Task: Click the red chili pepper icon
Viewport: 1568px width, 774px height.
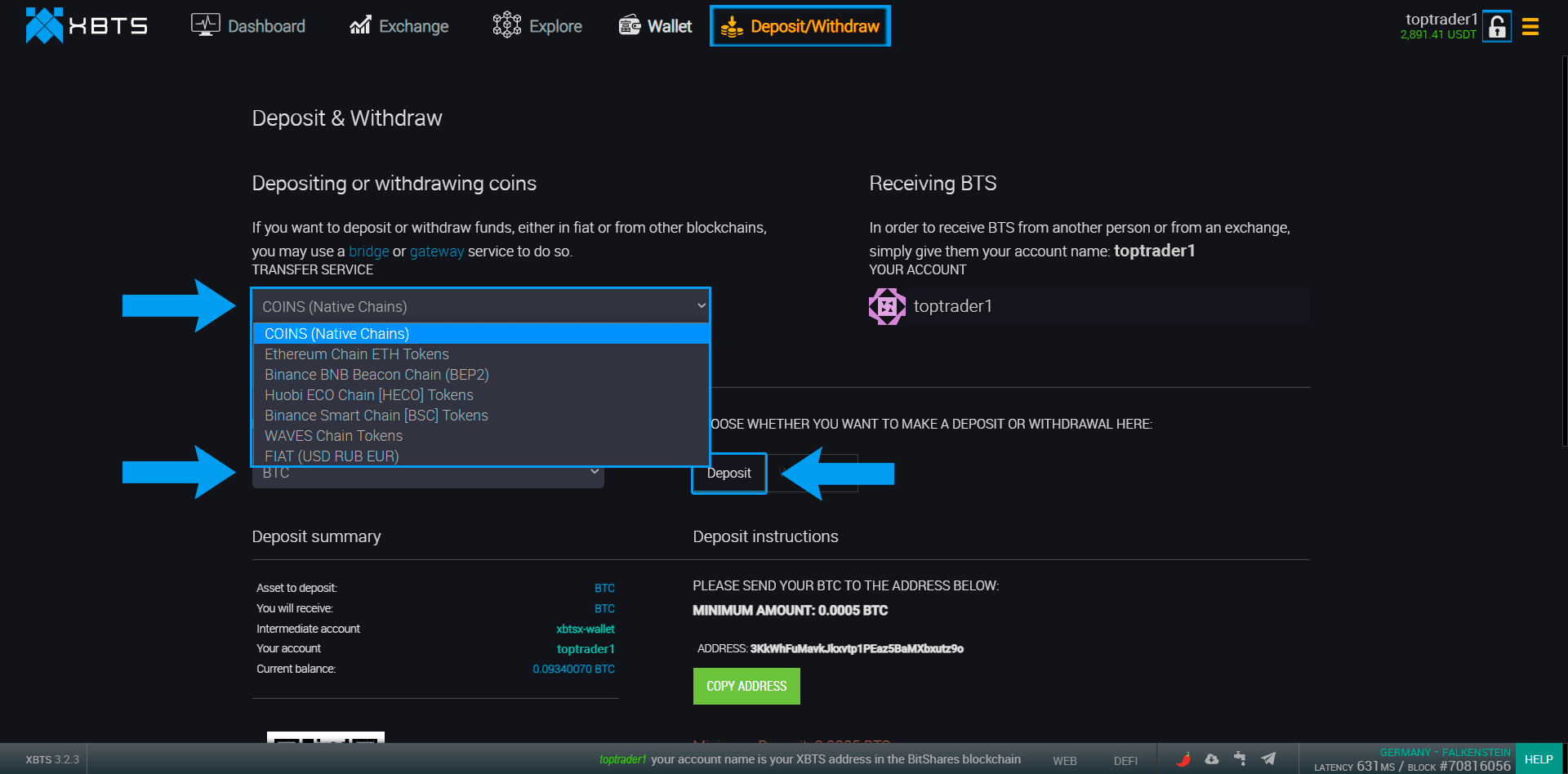Action: (1183, 758)
